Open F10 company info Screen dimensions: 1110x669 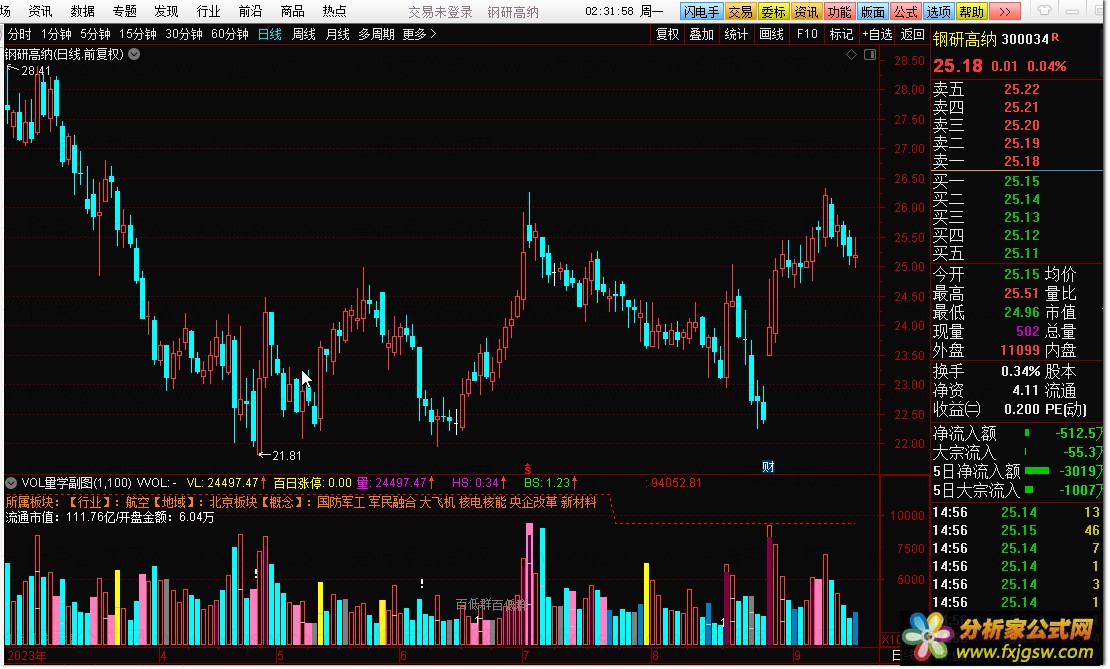807,34
